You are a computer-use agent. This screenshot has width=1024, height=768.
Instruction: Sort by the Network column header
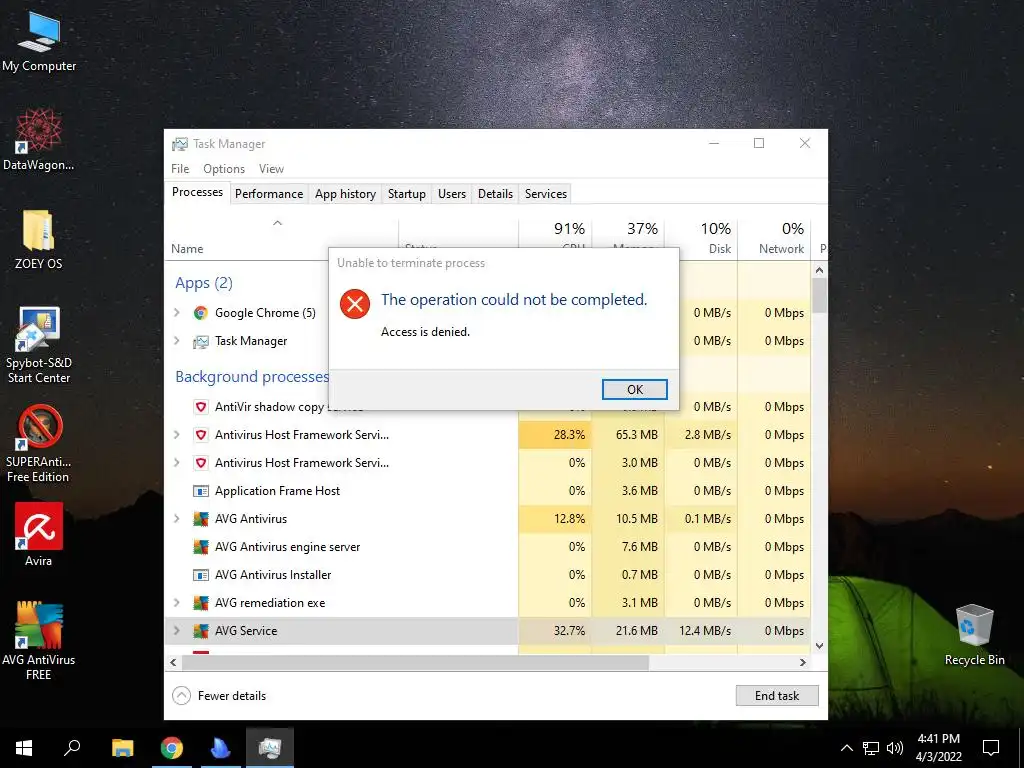coord(775,239)
